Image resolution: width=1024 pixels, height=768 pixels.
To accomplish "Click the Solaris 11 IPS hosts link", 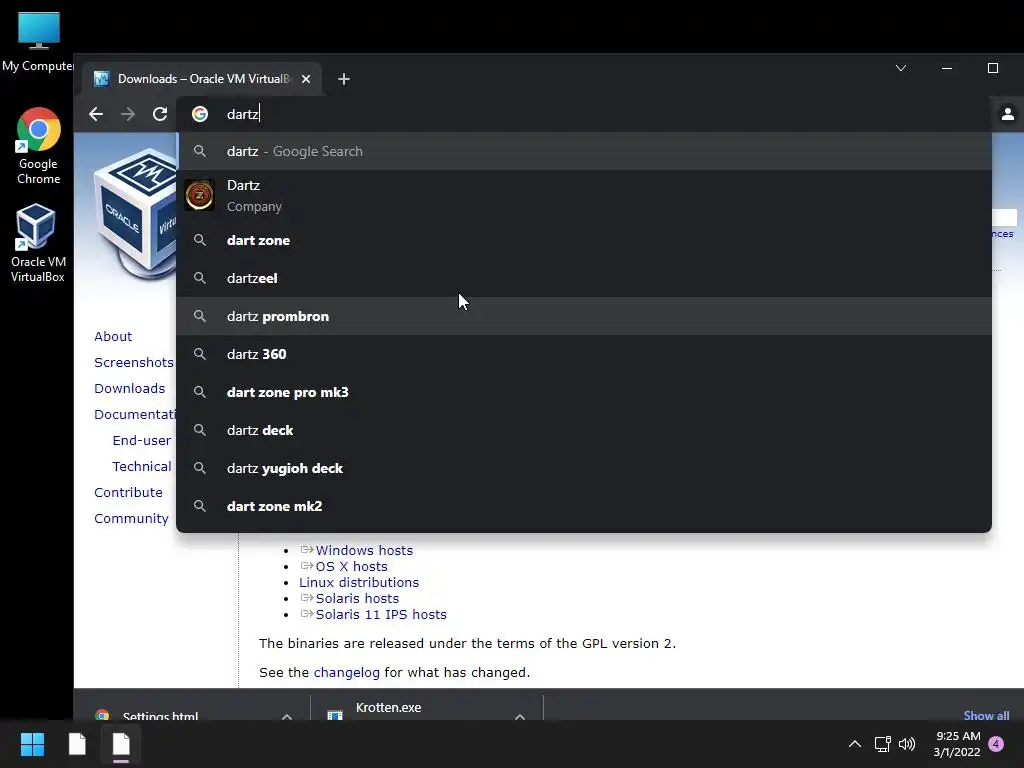I will 381,615.
